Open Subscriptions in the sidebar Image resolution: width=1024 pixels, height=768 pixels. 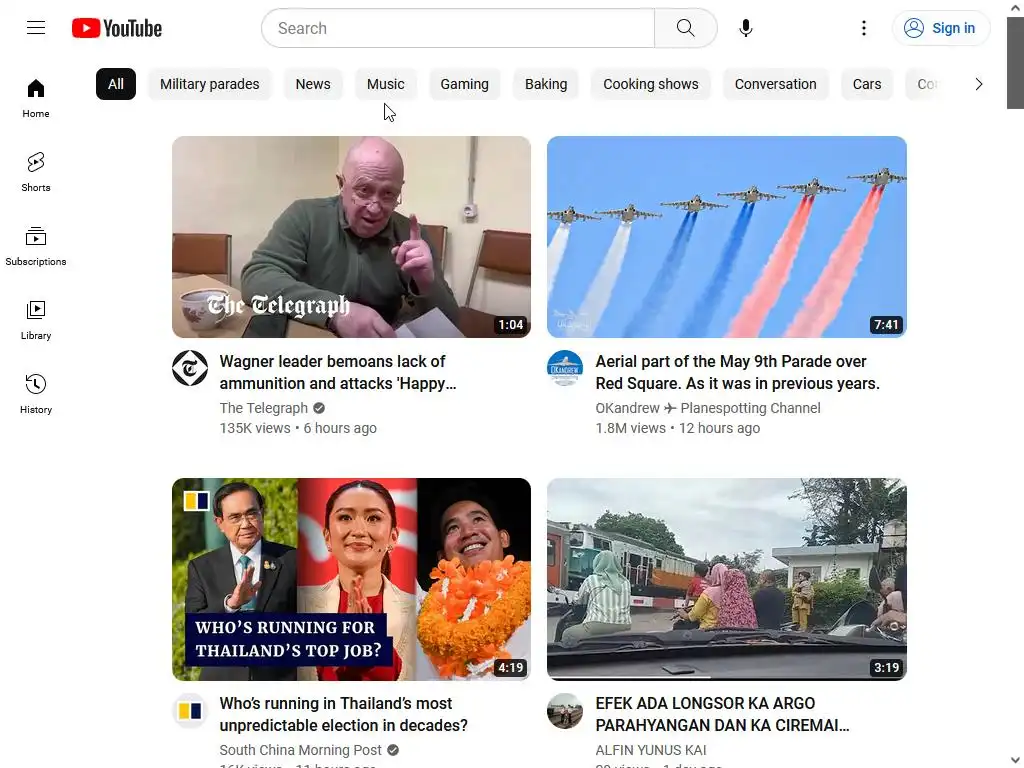pos(36,246)
